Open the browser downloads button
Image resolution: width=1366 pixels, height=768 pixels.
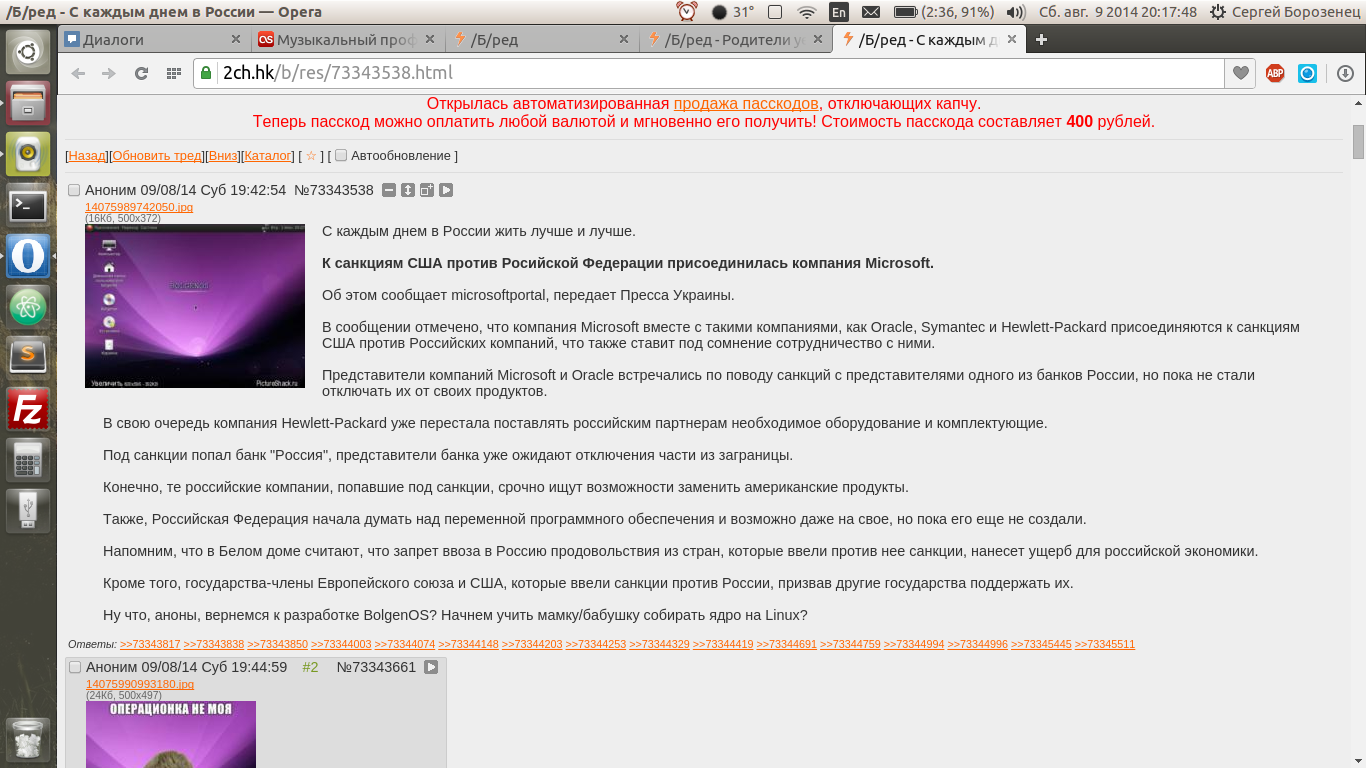tap(1345, 73)
